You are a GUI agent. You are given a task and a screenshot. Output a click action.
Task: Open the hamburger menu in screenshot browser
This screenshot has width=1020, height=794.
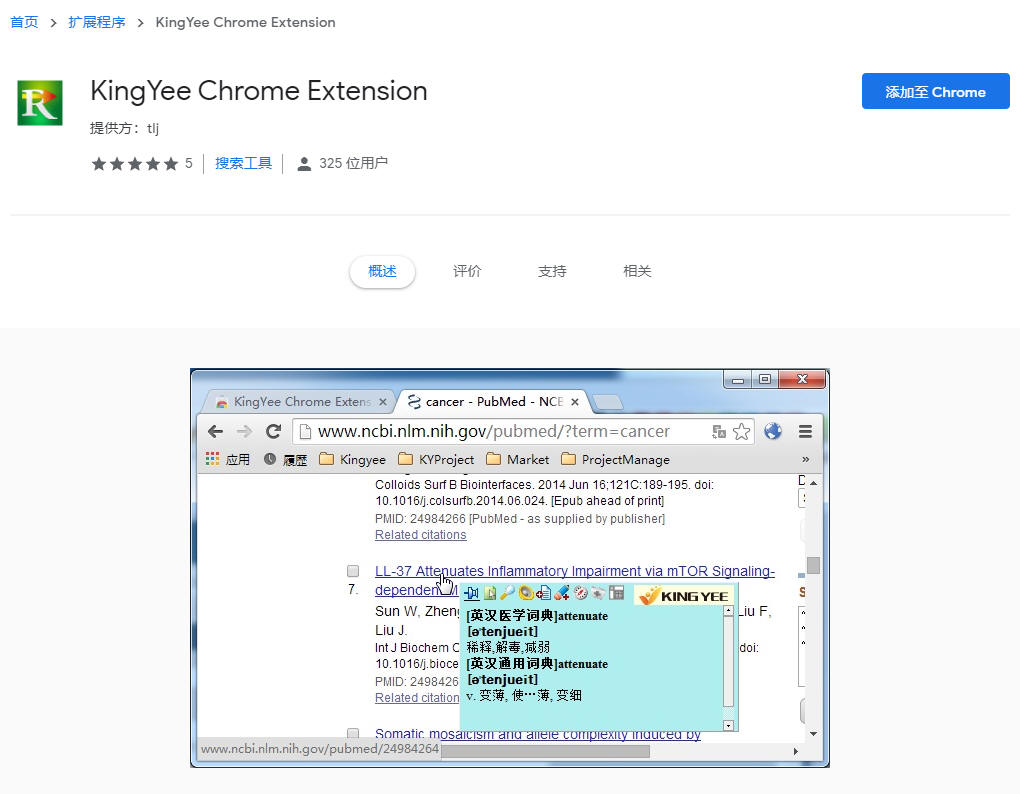coord(805,432)
